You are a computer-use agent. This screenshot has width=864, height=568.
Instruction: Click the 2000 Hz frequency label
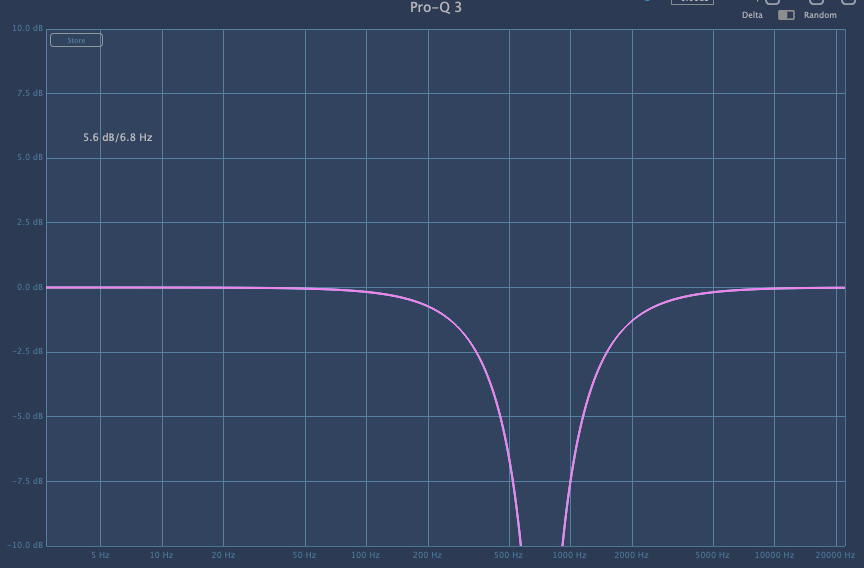(631, 555)
